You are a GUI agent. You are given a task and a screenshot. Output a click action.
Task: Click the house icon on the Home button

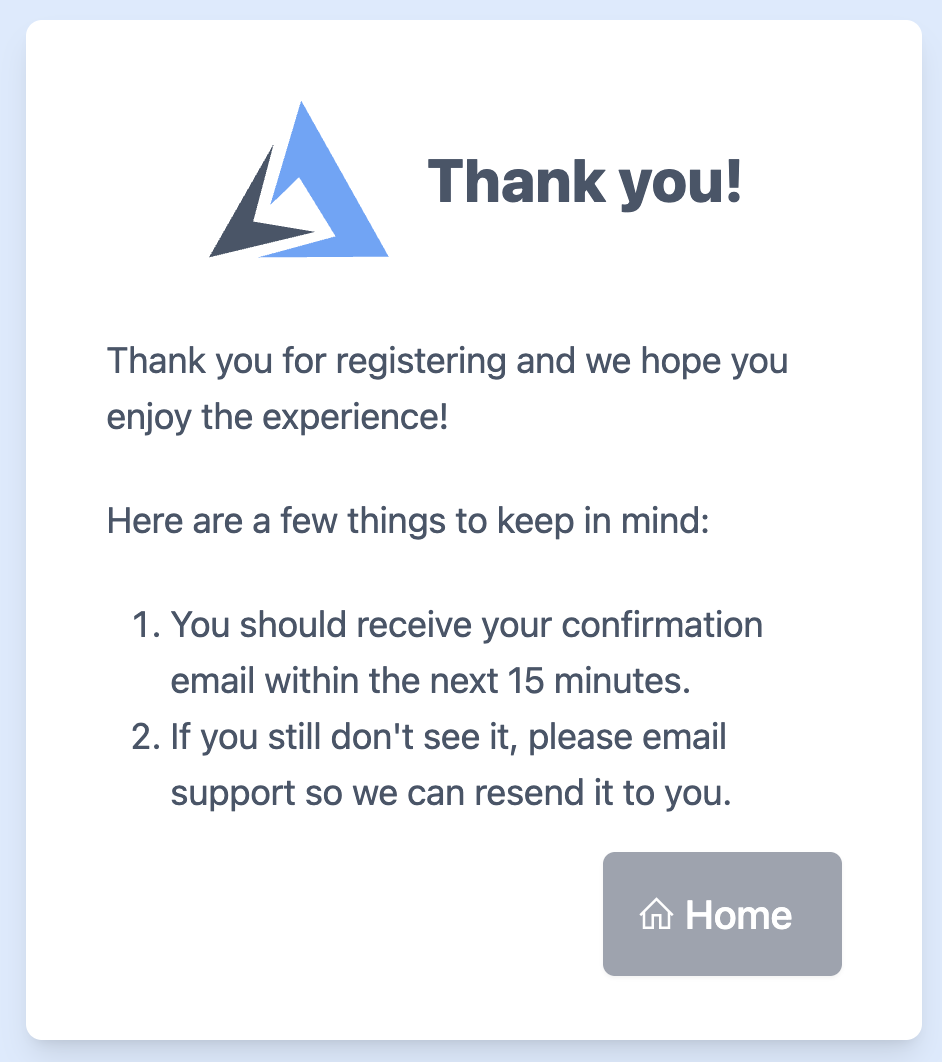pyautogui.click(x=656, y=914)
